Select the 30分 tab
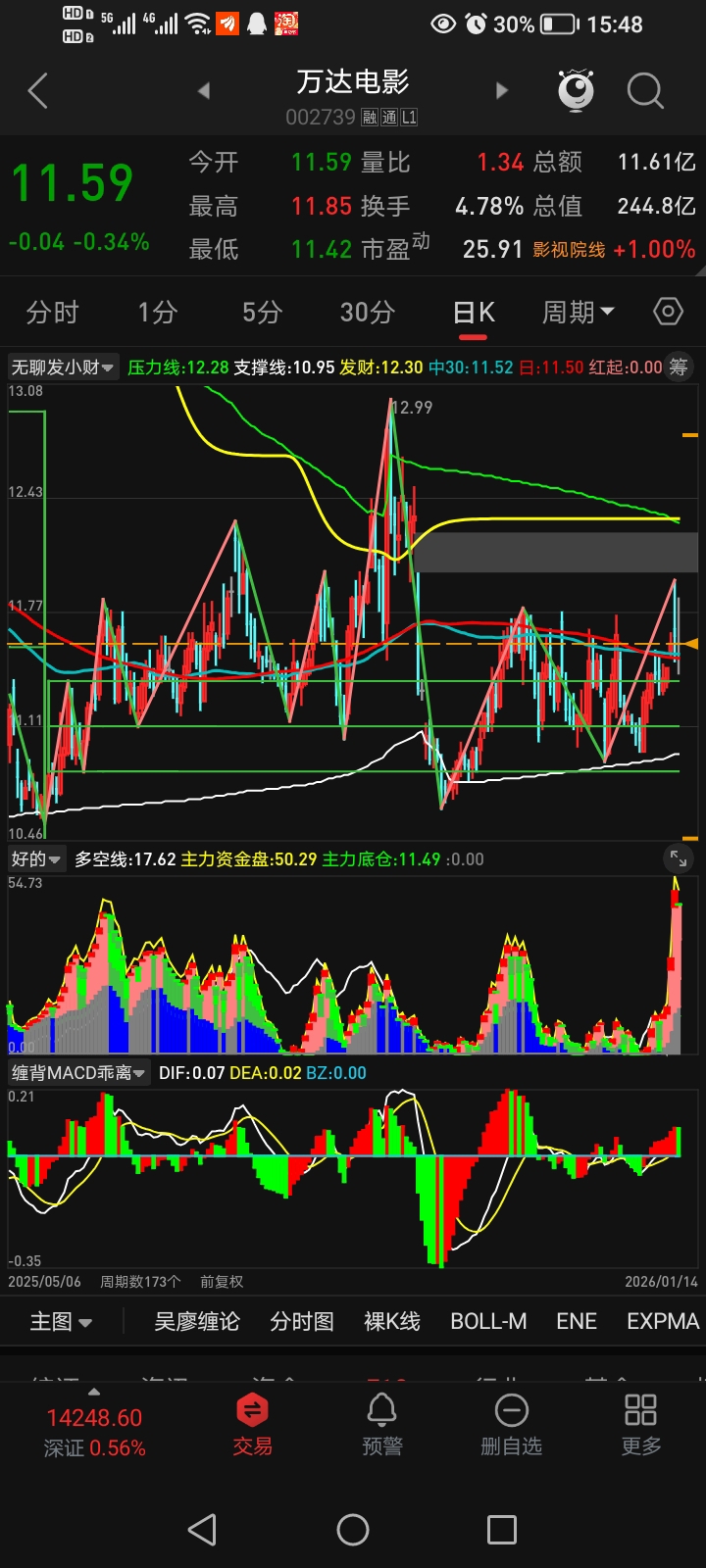 367,313
